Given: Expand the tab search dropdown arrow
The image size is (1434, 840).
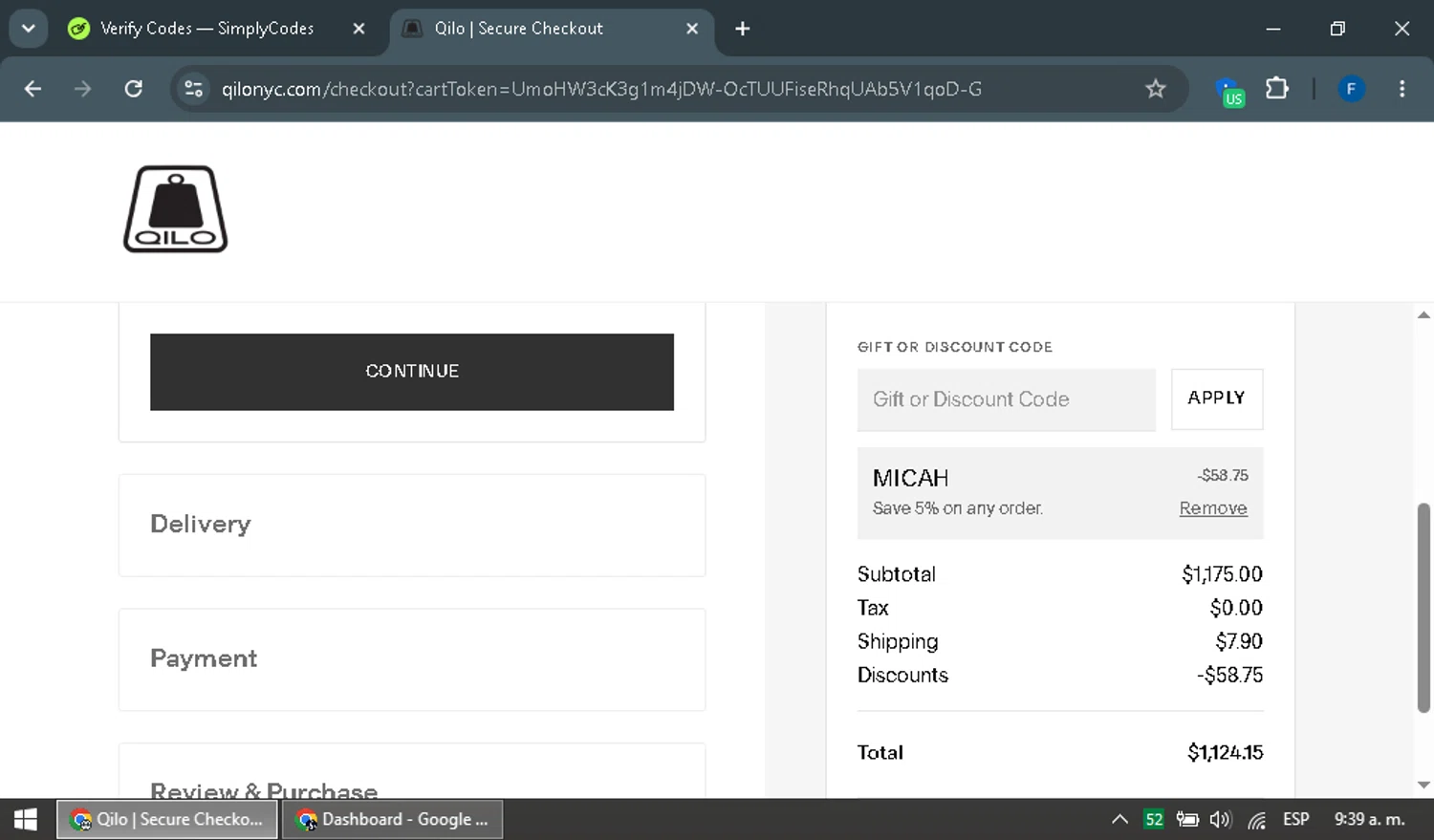Looking at the screenshot, I should [29, 29].
